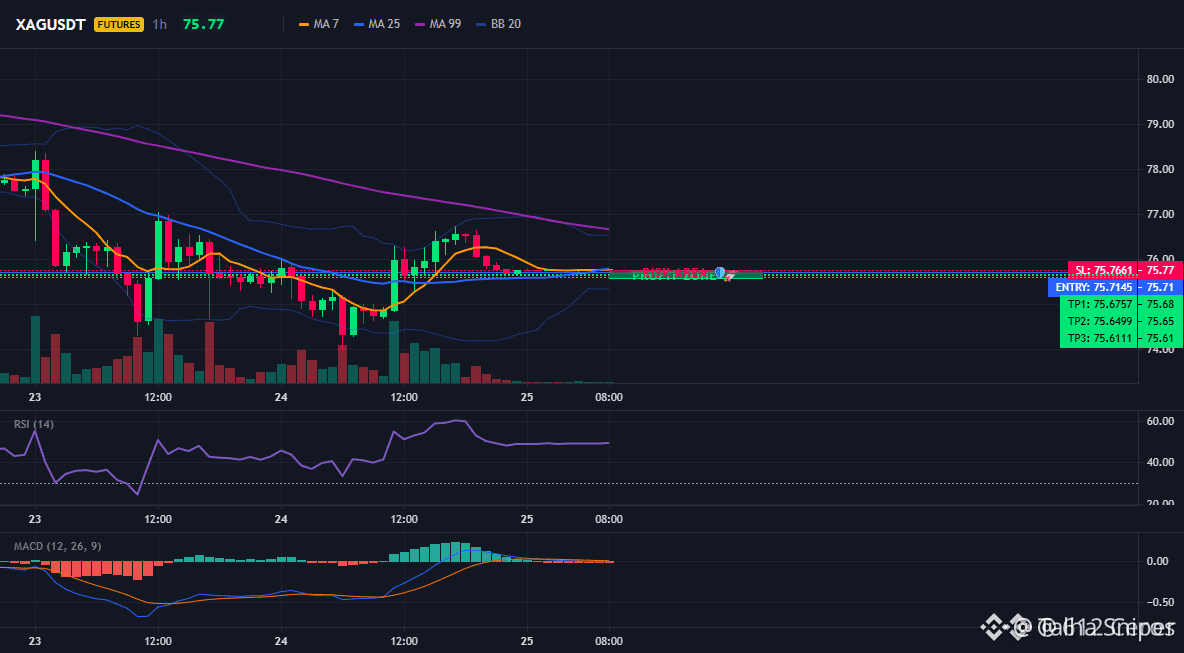
Task: Click the 60.00 RSI axis label
Action: (x=1160, y=421)
